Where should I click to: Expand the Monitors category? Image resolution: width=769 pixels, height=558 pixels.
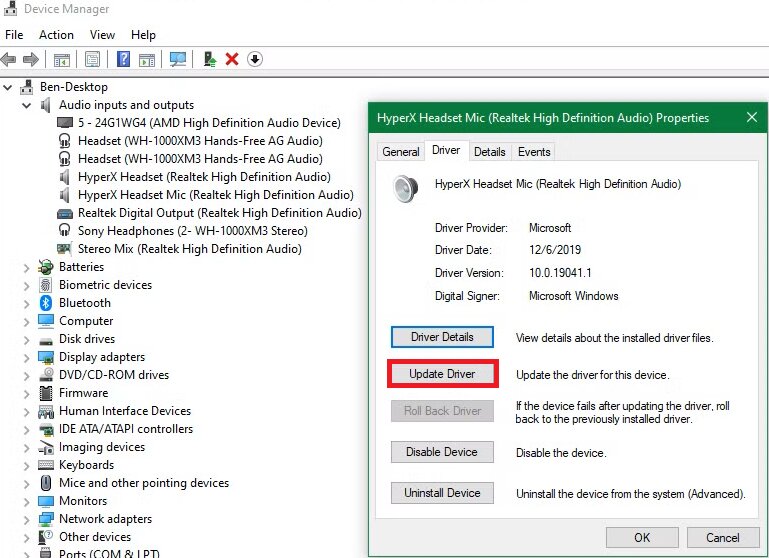(x=26, y=502)
